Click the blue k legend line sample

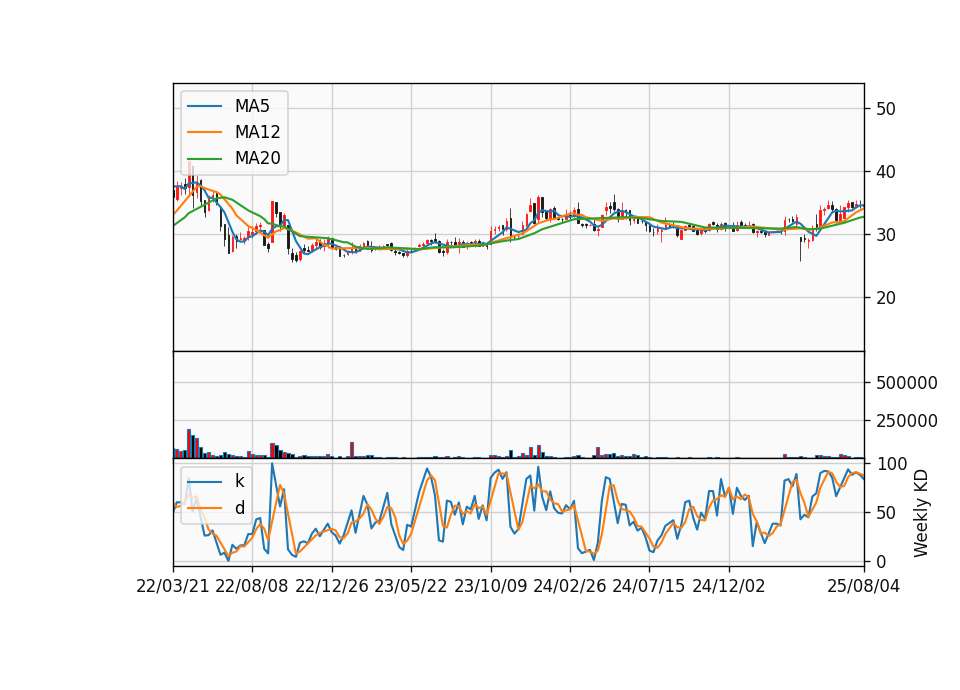204,482
